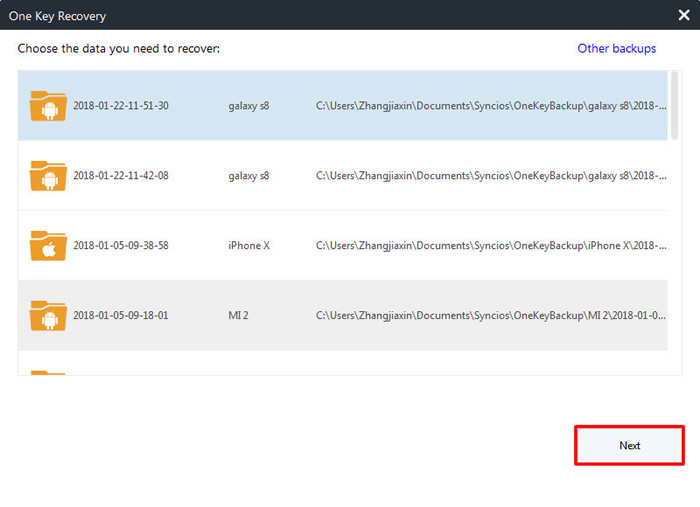Click device name galaxy s8 in 11-51-30 row
Image resolution: width=700 pixels, height=507 pixels.
249,106
